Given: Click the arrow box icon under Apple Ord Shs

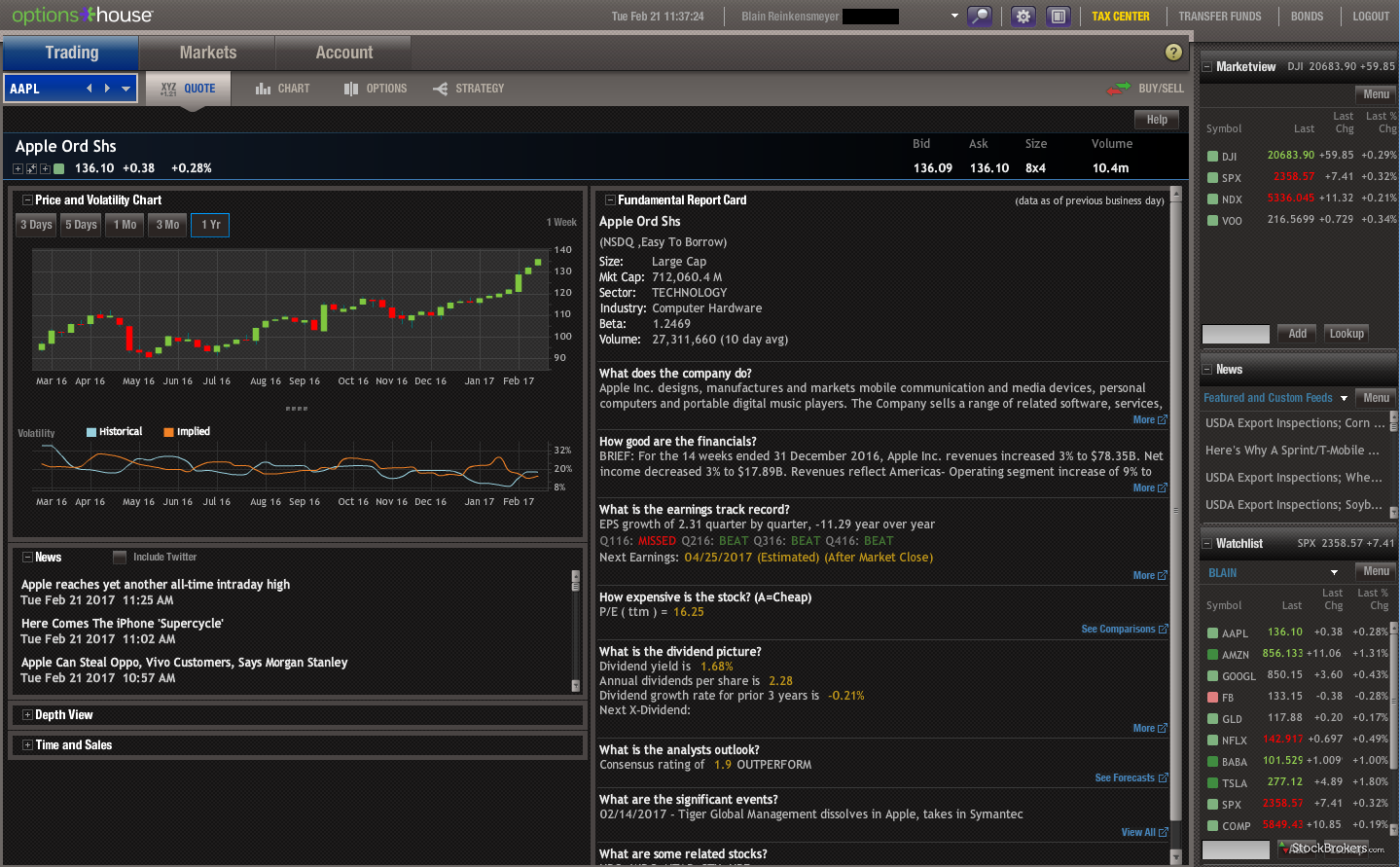Looking at the screenshot, I should [31, 169].
